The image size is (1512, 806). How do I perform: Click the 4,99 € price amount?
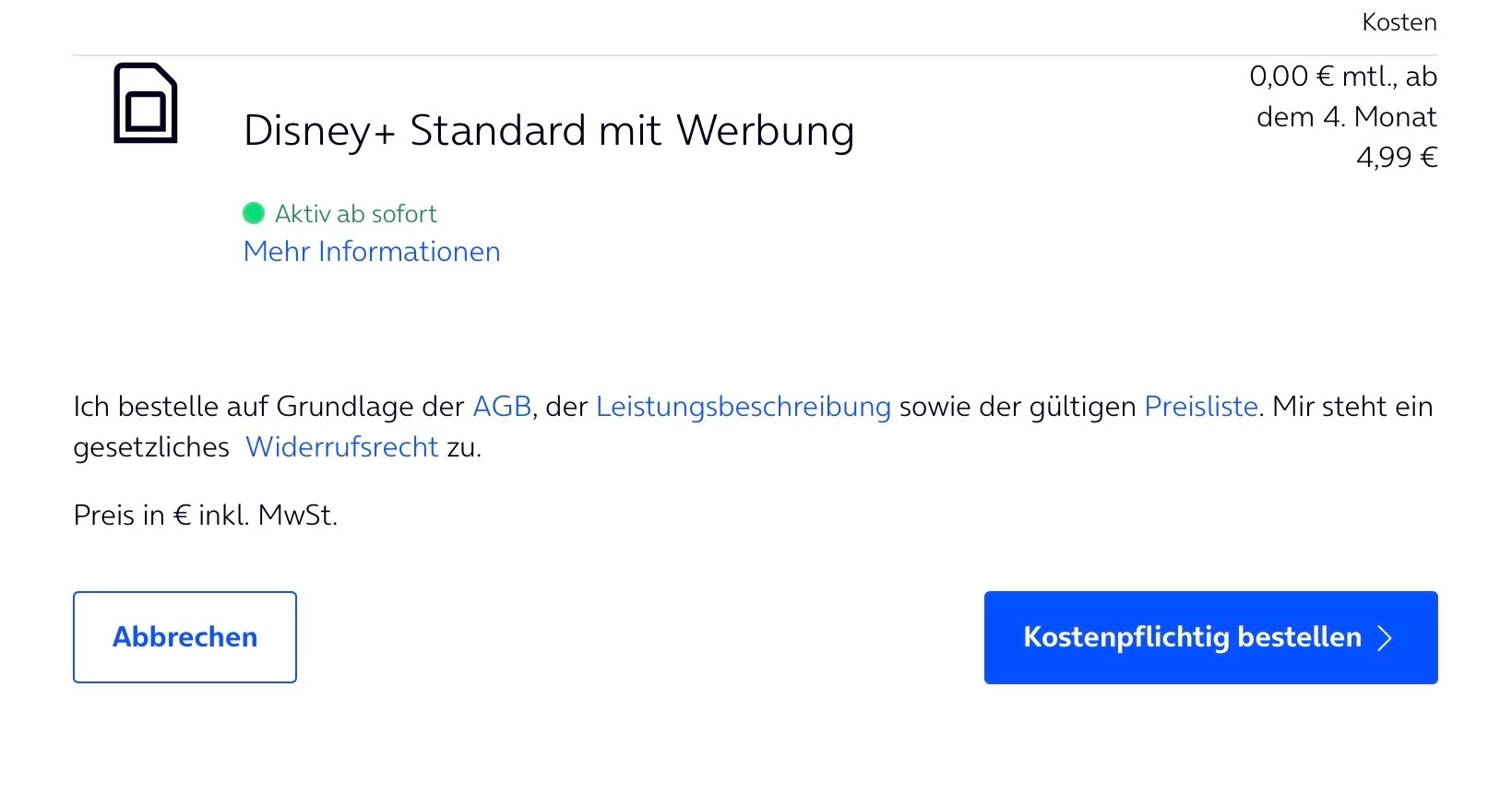pyautogui.click(x=1396, y=158)
